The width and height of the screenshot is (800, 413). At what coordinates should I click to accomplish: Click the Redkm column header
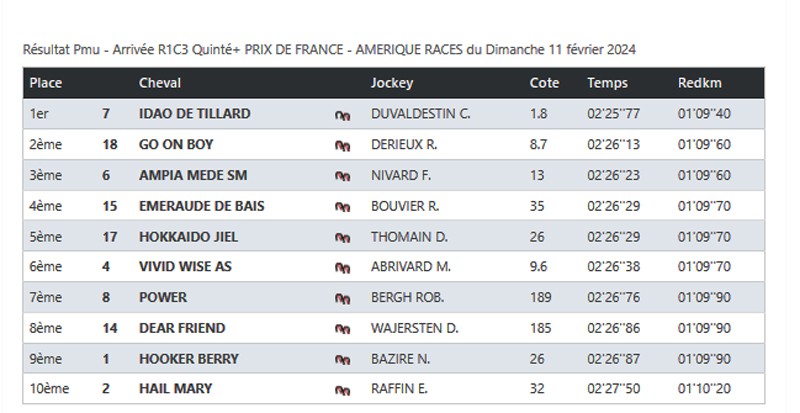pyautogui.click(x=696, y=83)
